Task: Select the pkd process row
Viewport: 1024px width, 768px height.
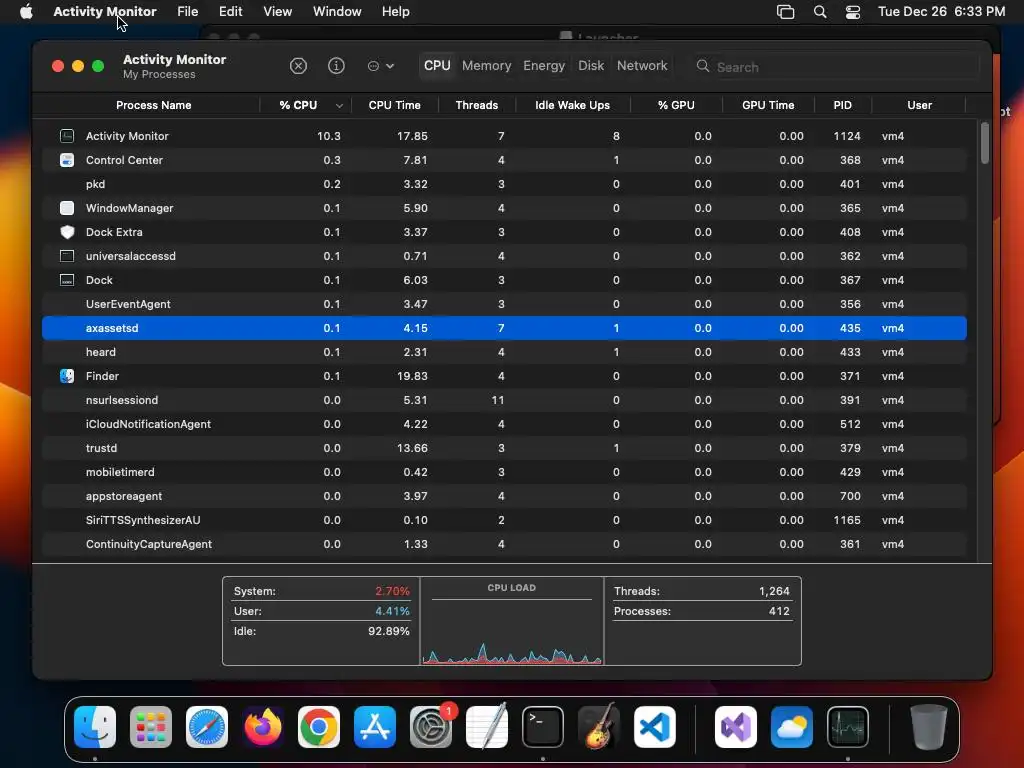Action: 504,184
